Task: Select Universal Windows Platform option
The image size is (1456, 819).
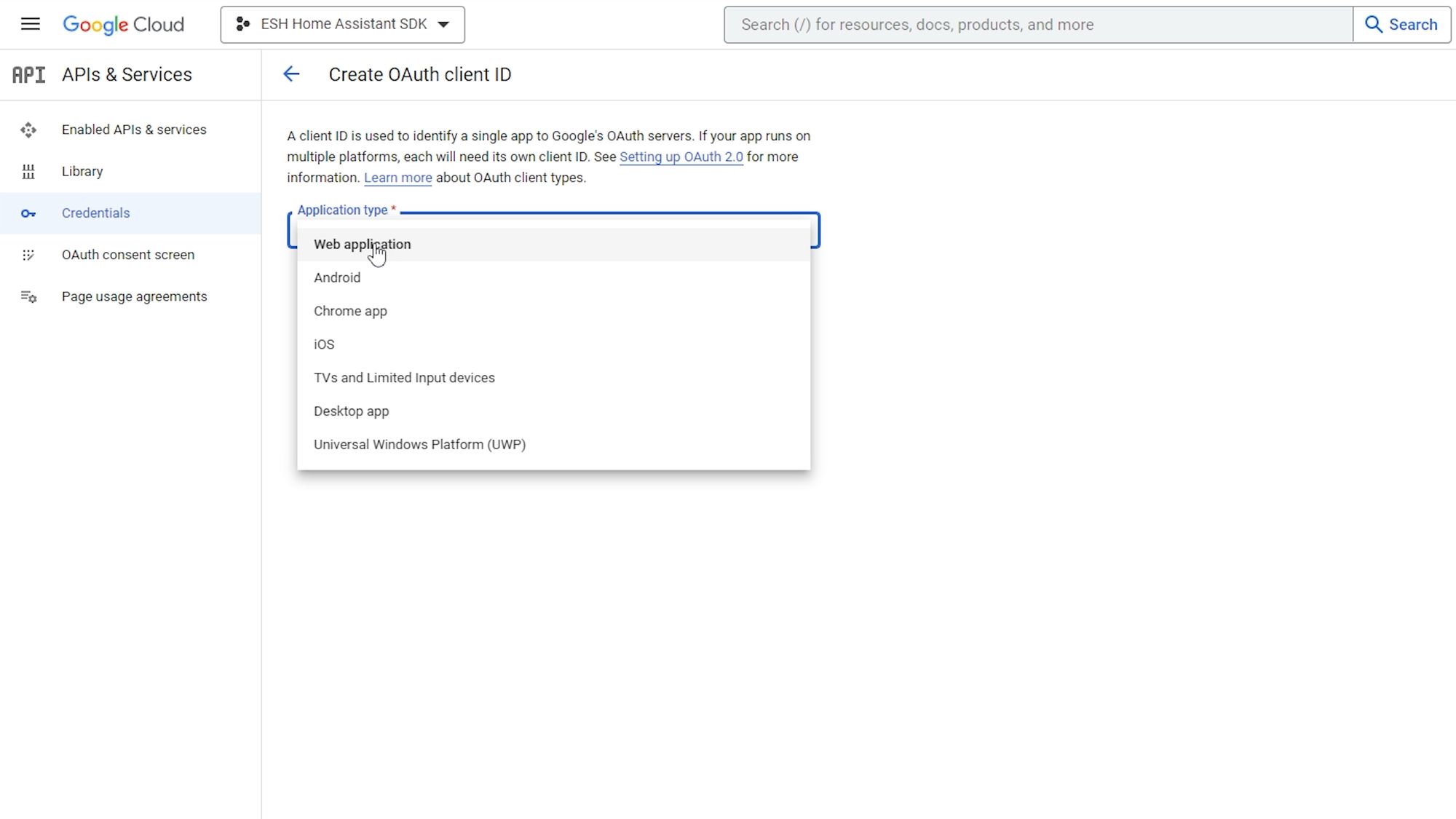Action: pos(419,444)
